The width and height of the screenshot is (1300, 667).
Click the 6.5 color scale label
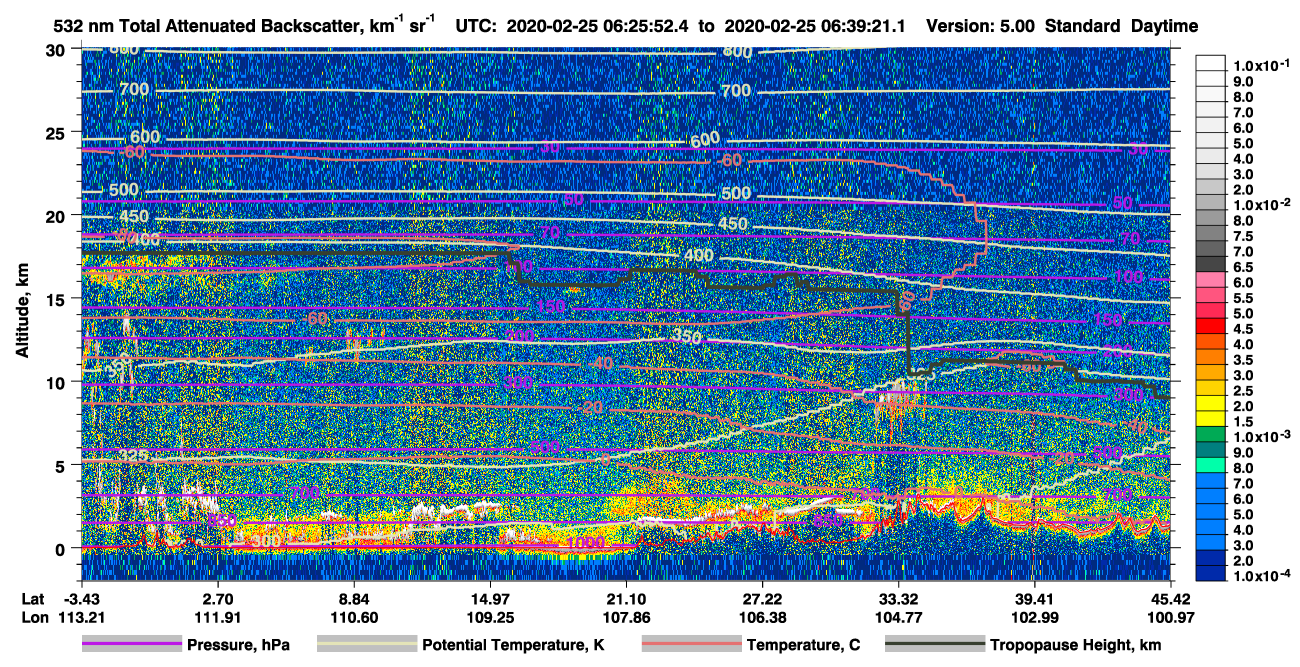[x=1241, y=266]
